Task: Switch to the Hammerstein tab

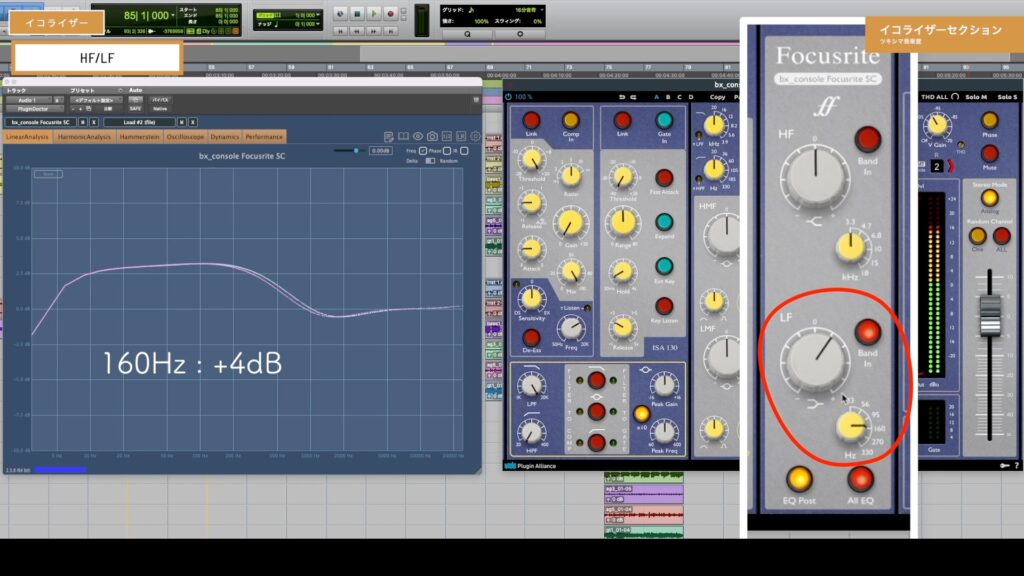Action: coord(140,136)
